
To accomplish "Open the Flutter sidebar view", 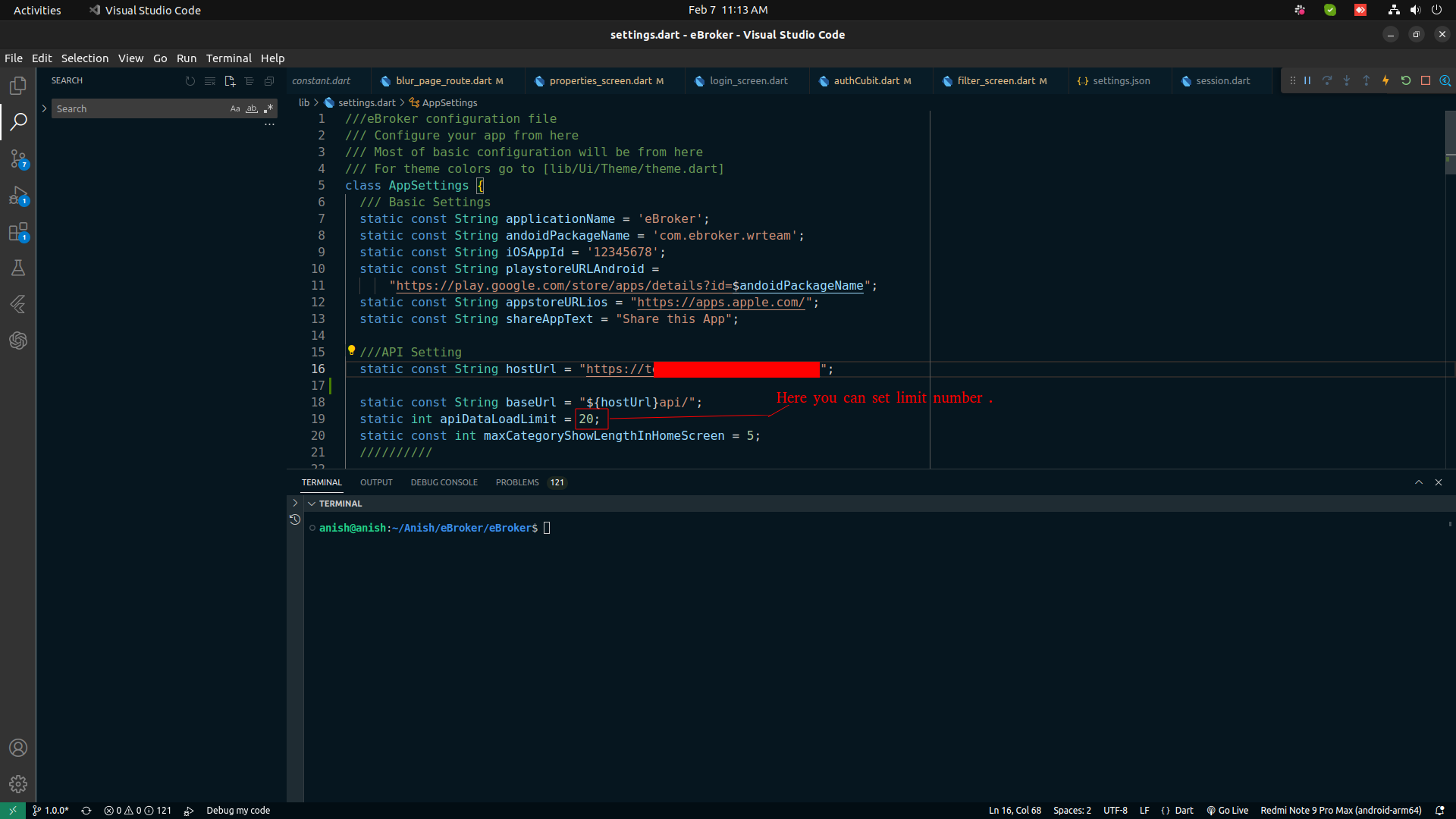I will (x=18, y=304).
